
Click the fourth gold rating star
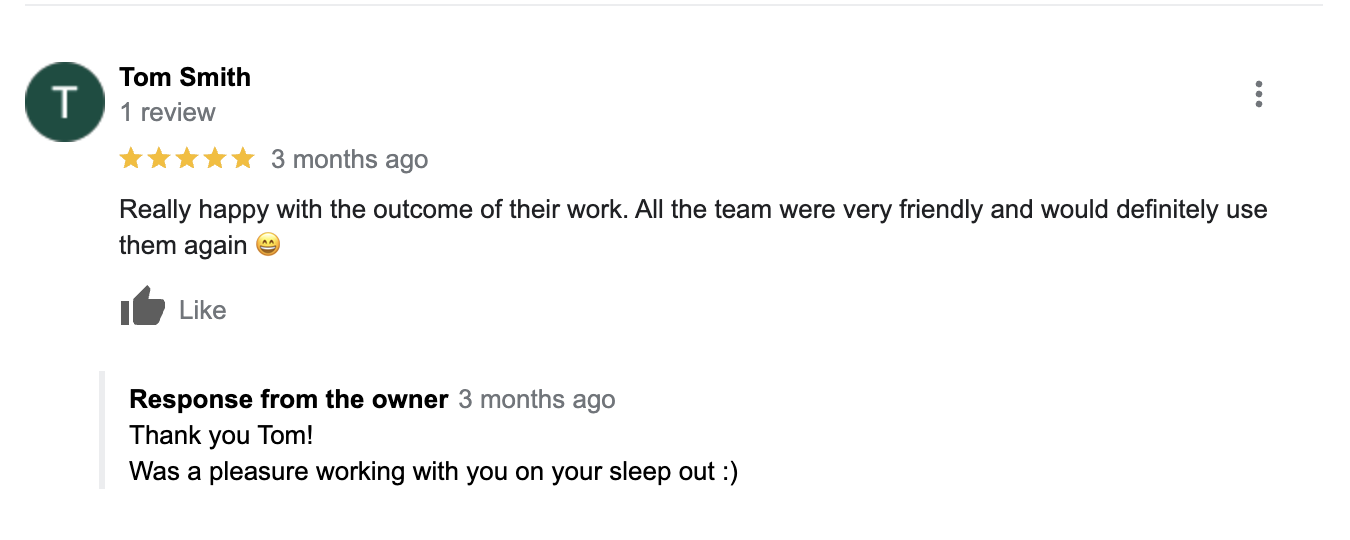pos(215,158)
